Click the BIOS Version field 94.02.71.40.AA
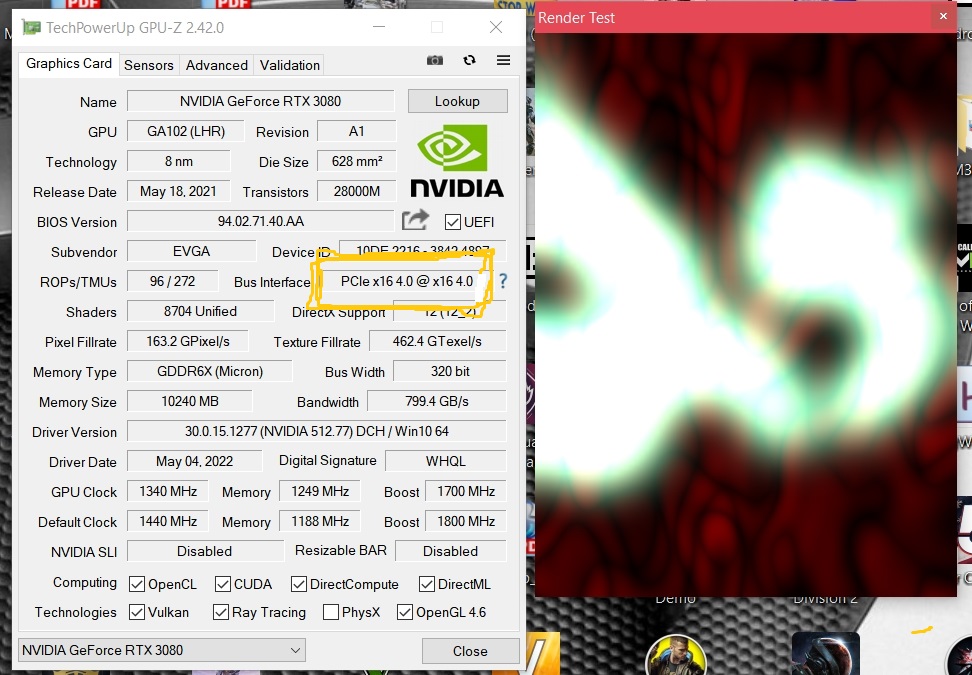 (260, 221)
